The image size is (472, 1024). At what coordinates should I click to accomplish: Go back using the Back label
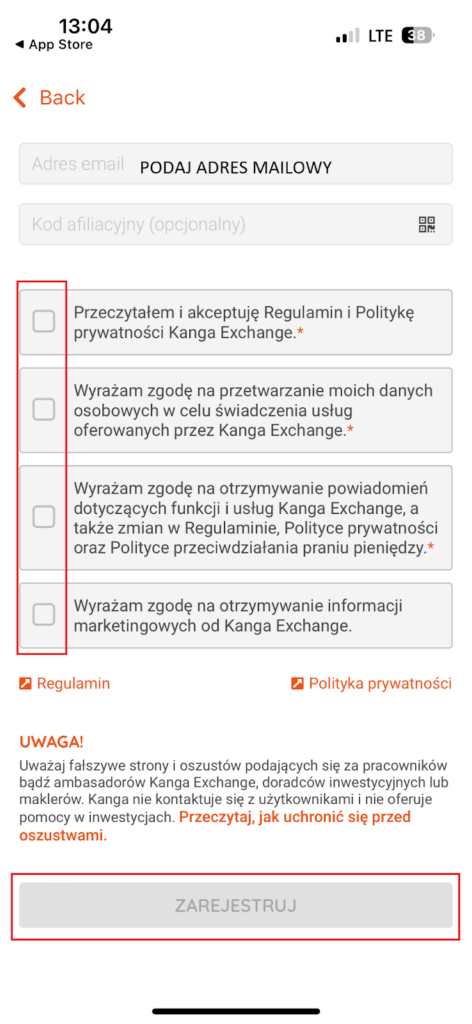click(x=63, y=98)
